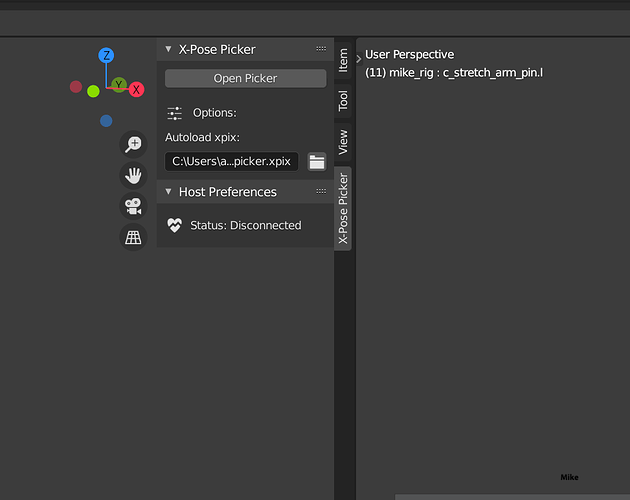Click the Z axis on navigation gizmo
The width and height of the screenshot is (630, 500).
(106, 55)
